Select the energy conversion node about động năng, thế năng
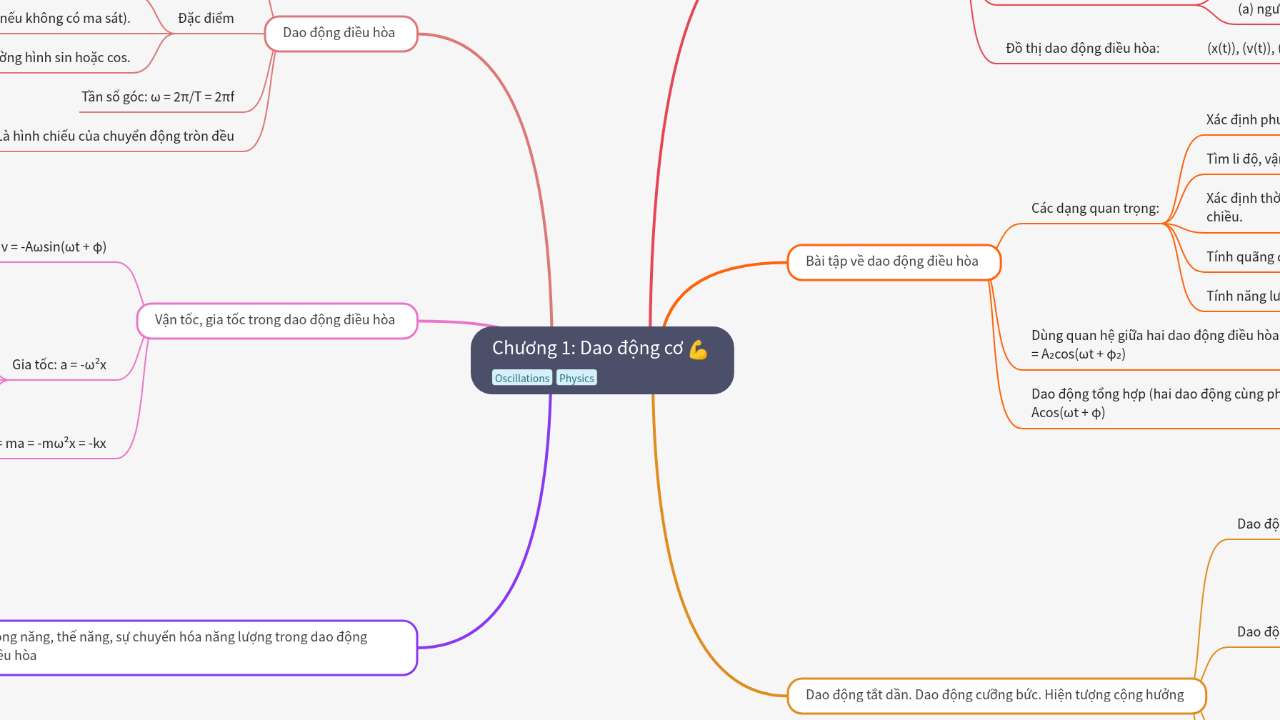 pyautogui.click(x=200, y=647)
